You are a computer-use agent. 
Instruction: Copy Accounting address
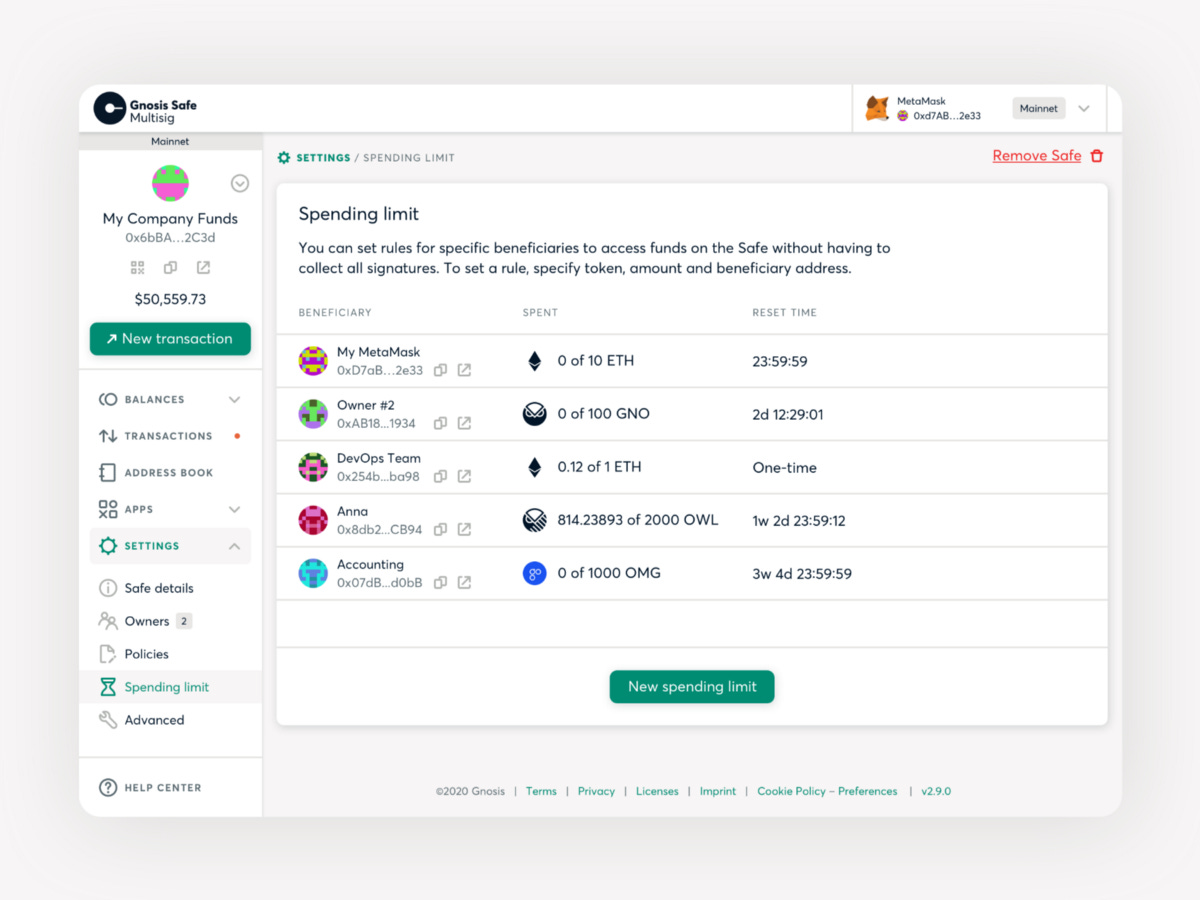440,582
